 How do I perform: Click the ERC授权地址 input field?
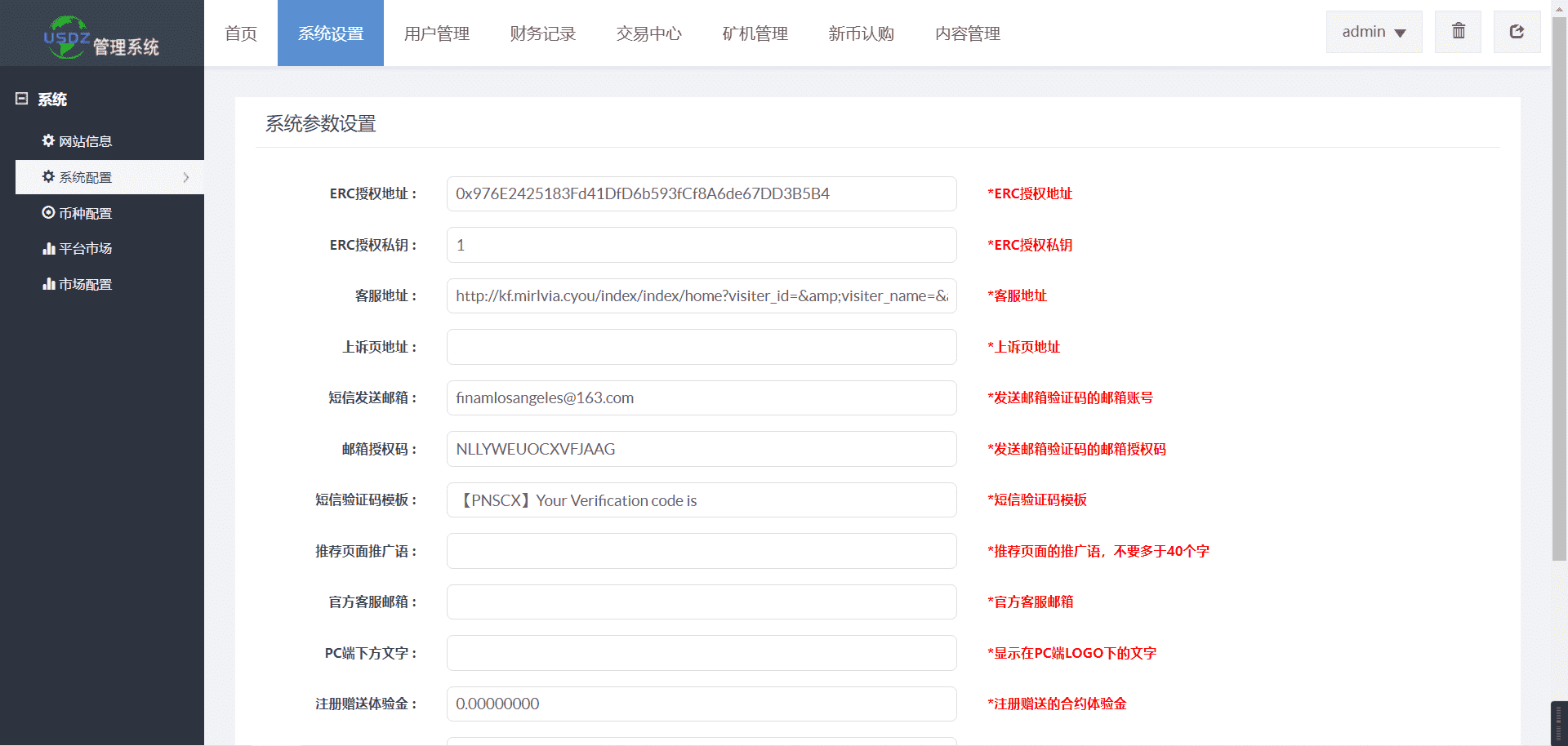click(701, 194)
